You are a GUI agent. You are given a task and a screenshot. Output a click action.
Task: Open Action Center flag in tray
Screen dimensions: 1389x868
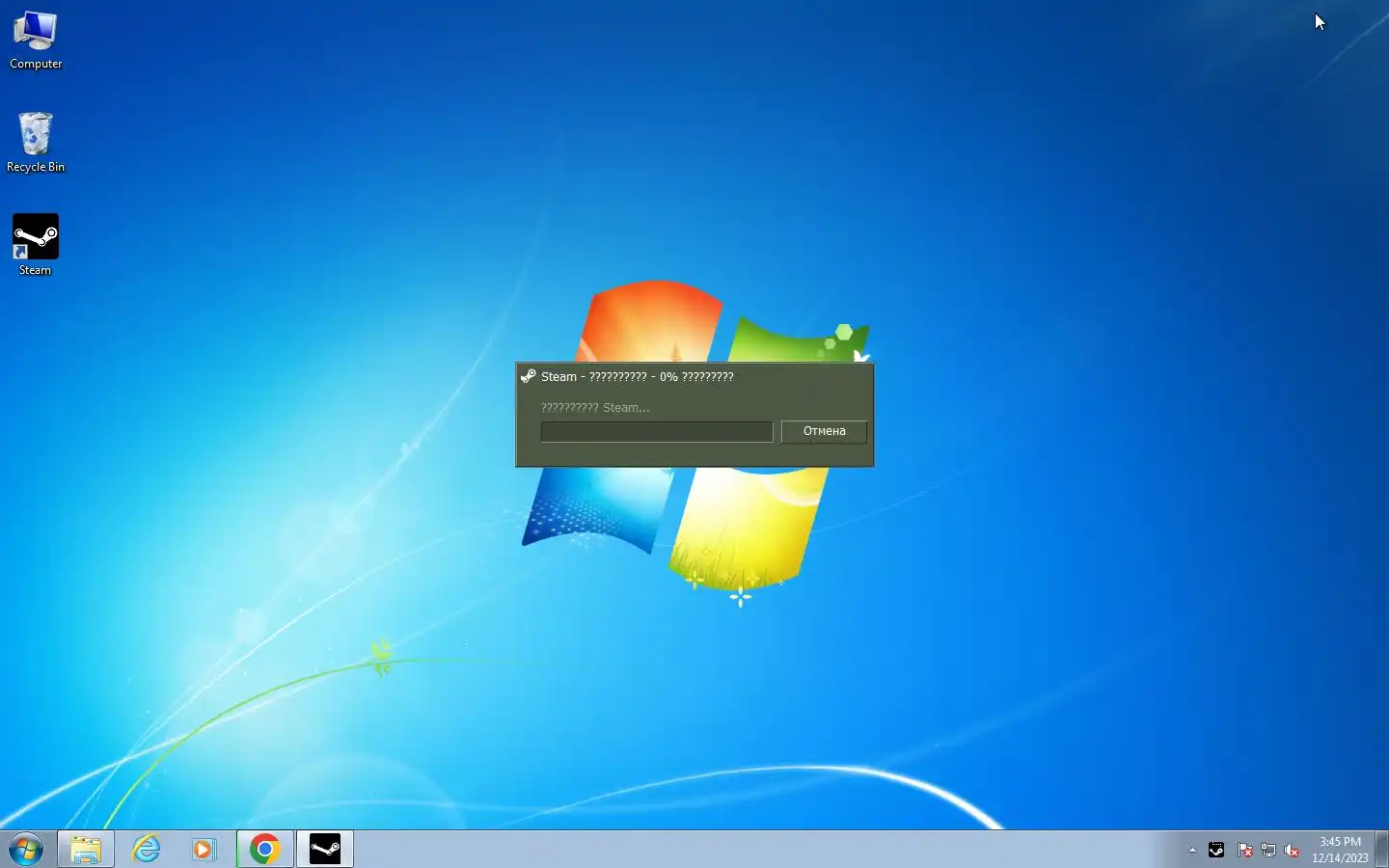1245,851
